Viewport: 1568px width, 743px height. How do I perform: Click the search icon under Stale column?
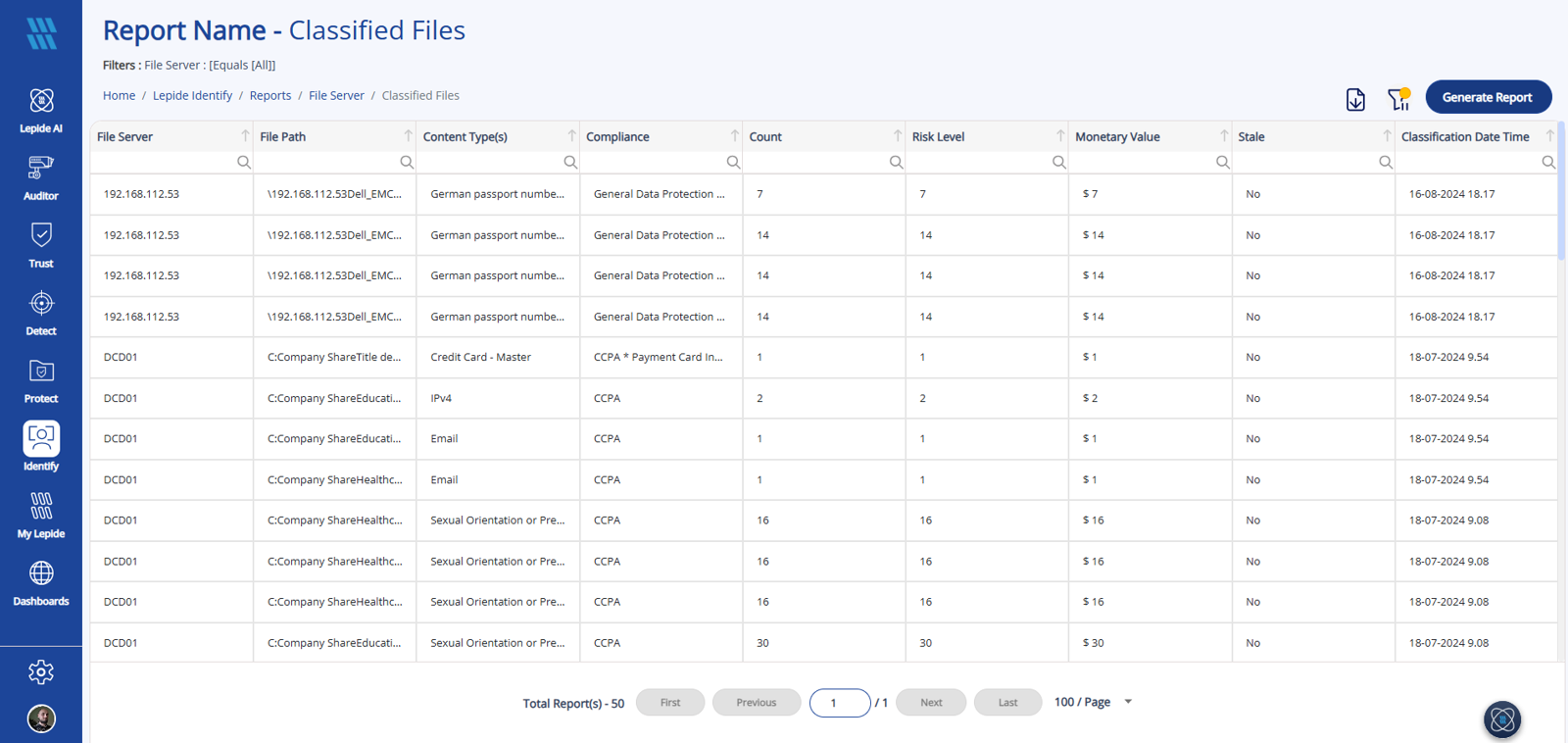click(x=1386, y=162)
